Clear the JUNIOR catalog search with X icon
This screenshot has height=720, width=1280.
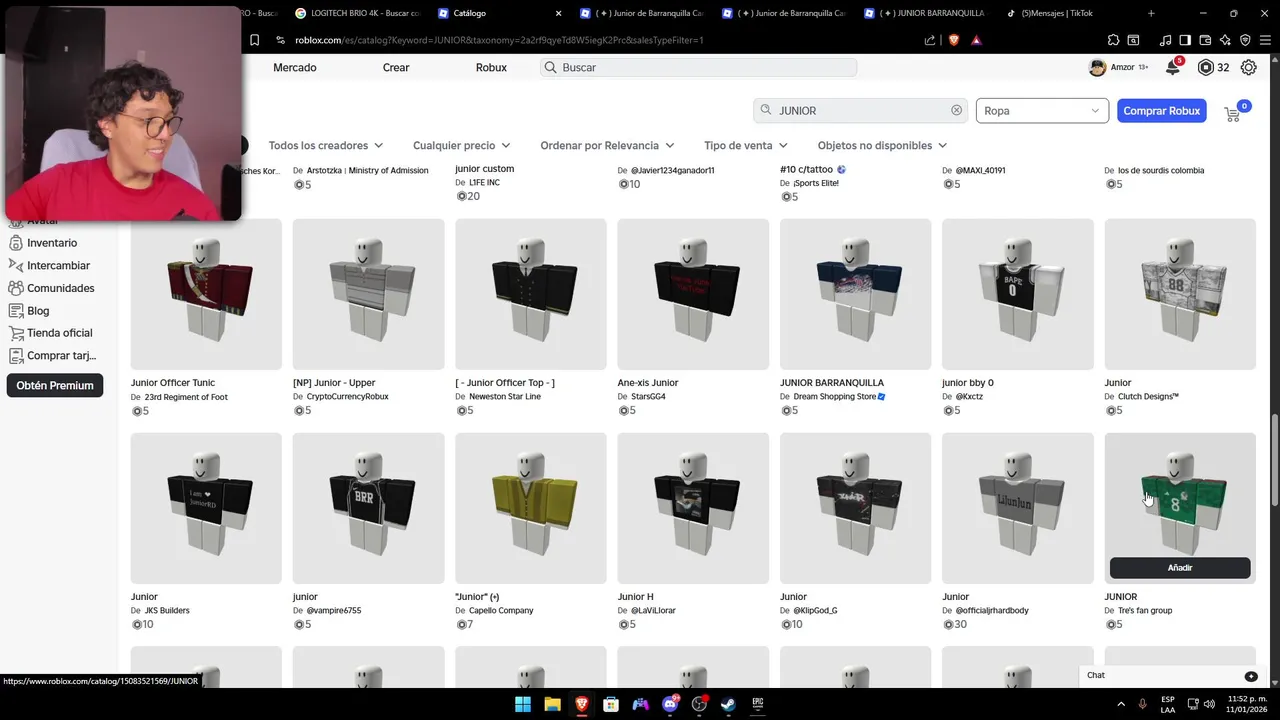click(x=956, y=110)
